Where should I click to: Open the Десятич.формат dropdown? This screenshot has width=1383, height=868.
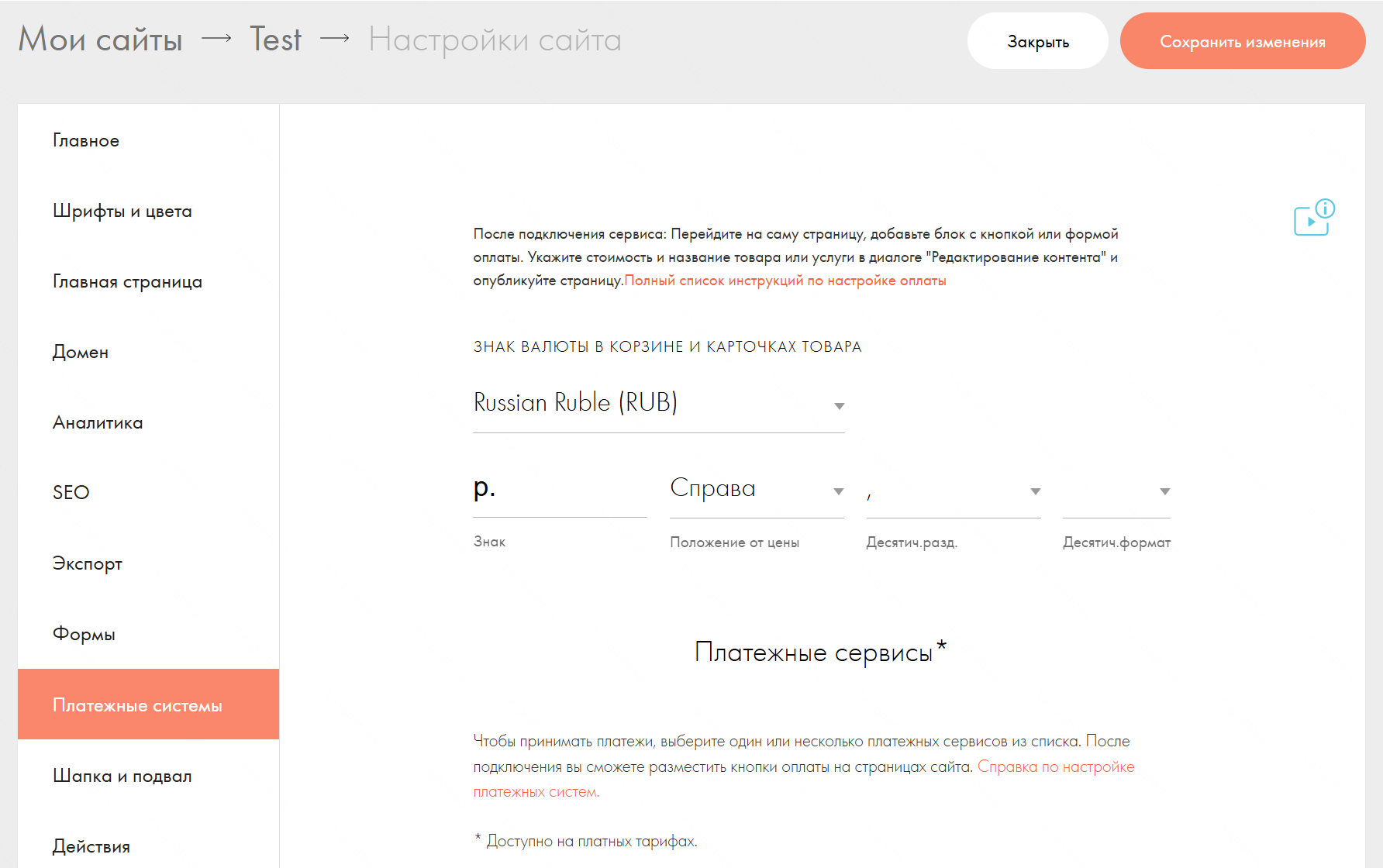(1116, 491)
